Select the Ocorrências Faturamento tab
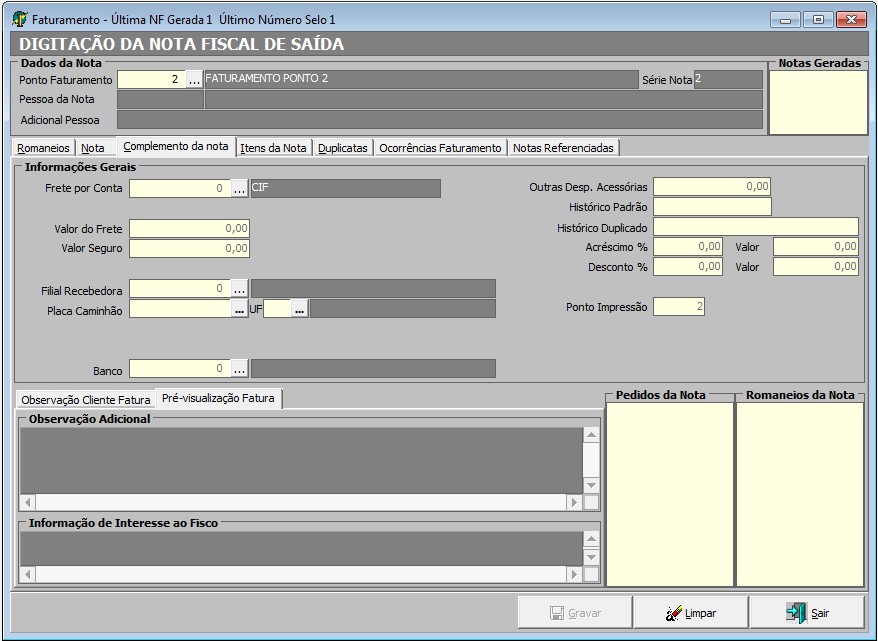The image size is (878, 641). click(440, 148)
